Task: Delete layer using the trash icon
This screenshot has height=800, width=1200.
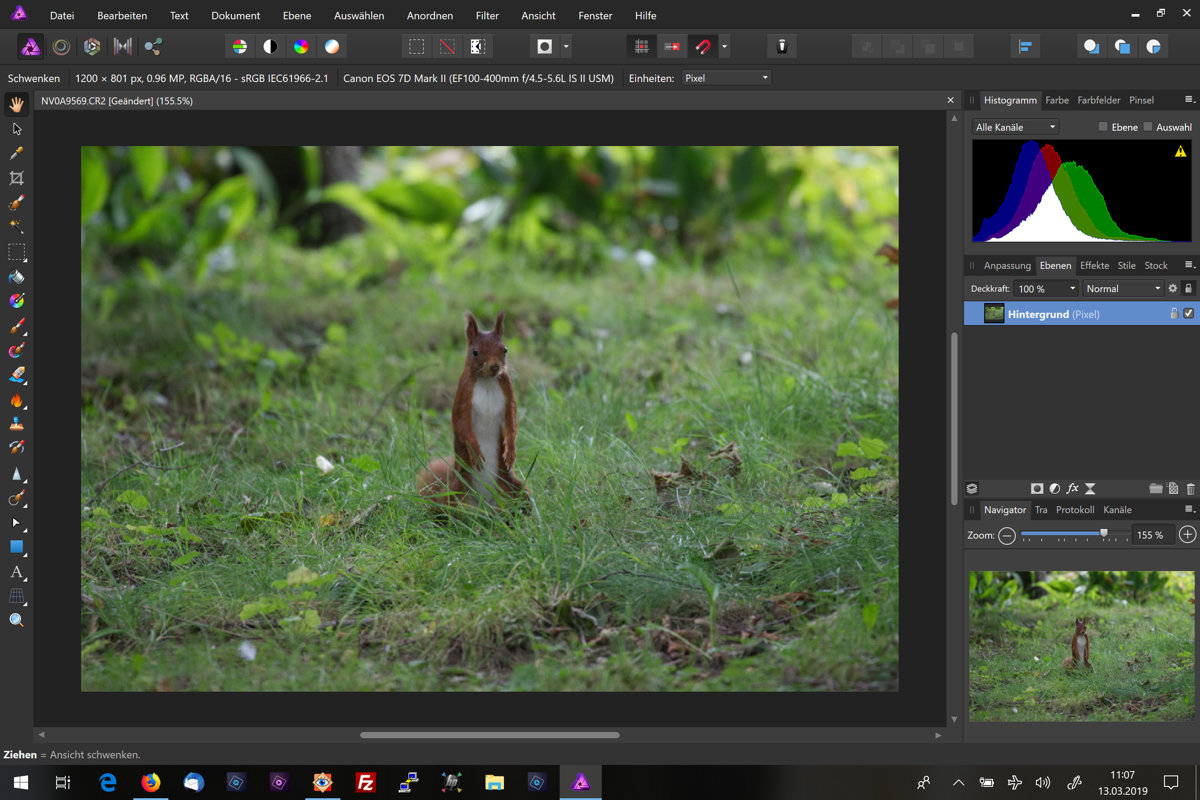Action: coord(1190,489)
